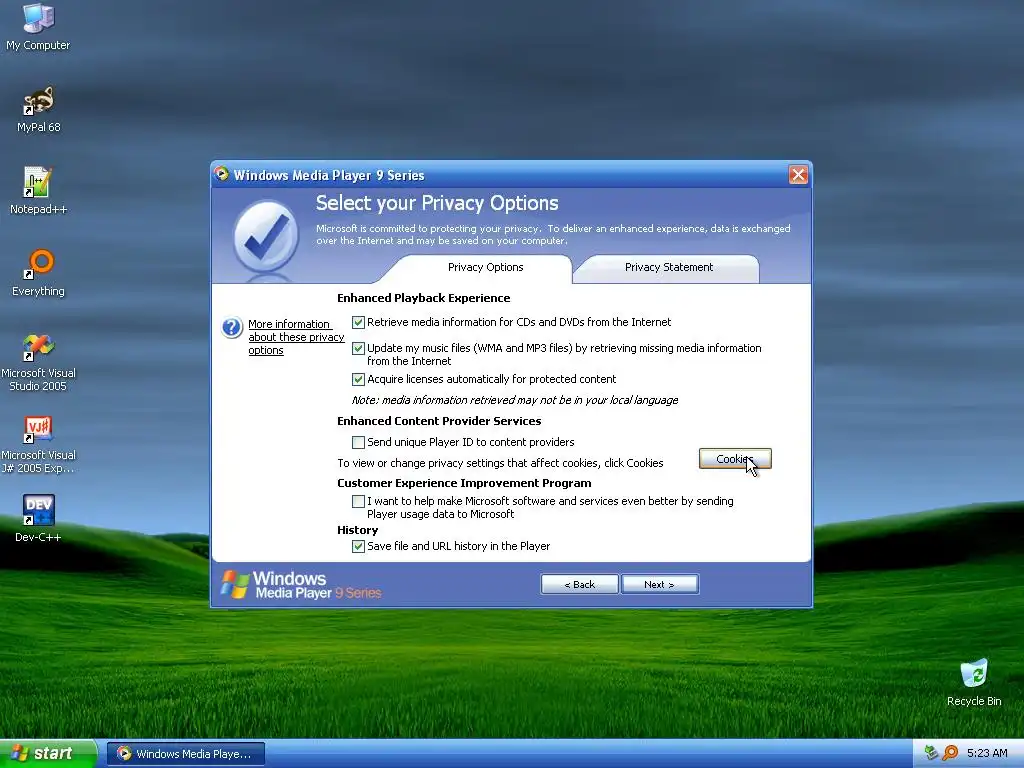This screenshot has width=1024, height=768.
Task: Open the Recycle Bin
Action: [x=974, y=682]
